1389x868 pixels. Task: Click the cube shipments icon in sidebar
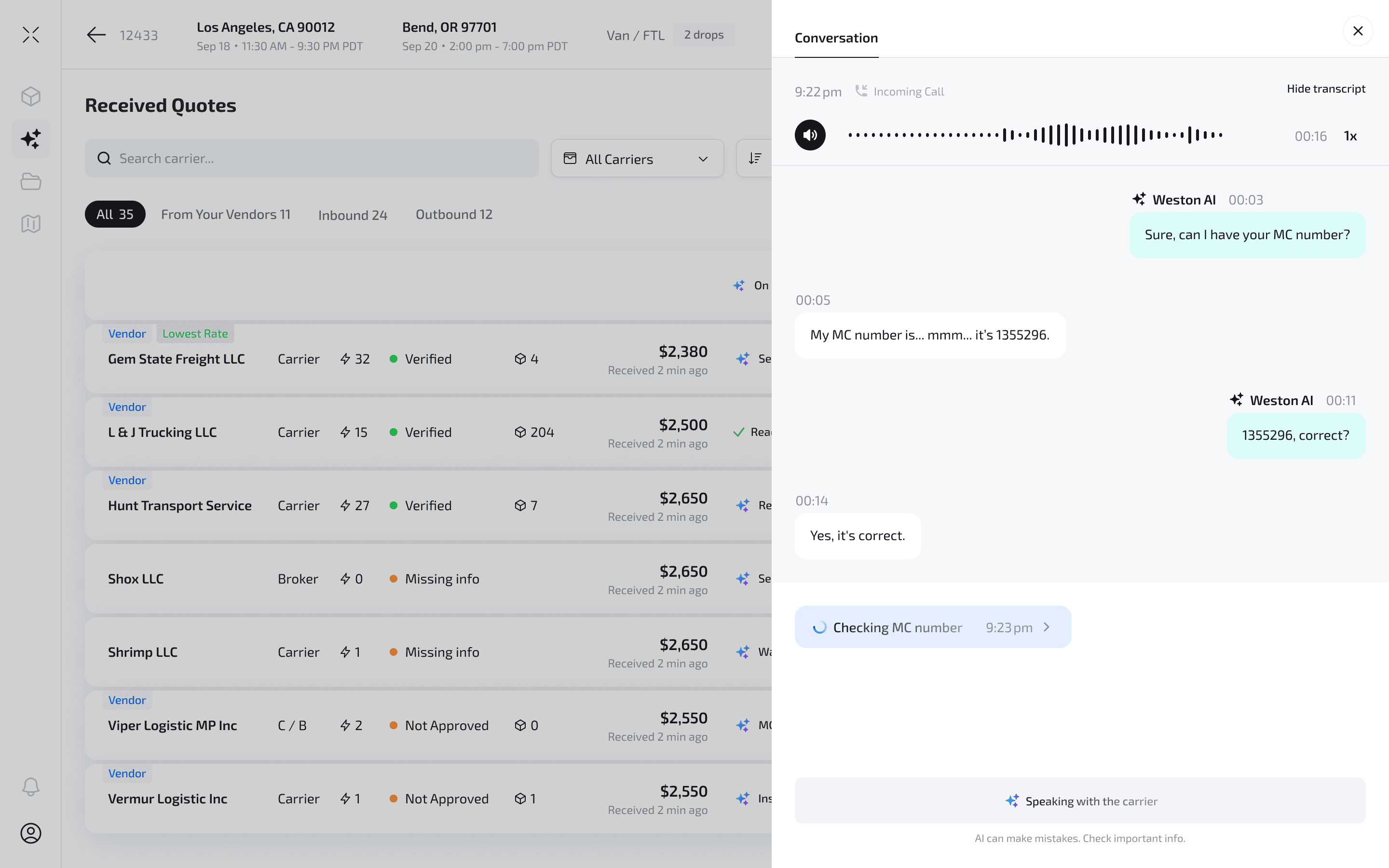pos(31,96)
